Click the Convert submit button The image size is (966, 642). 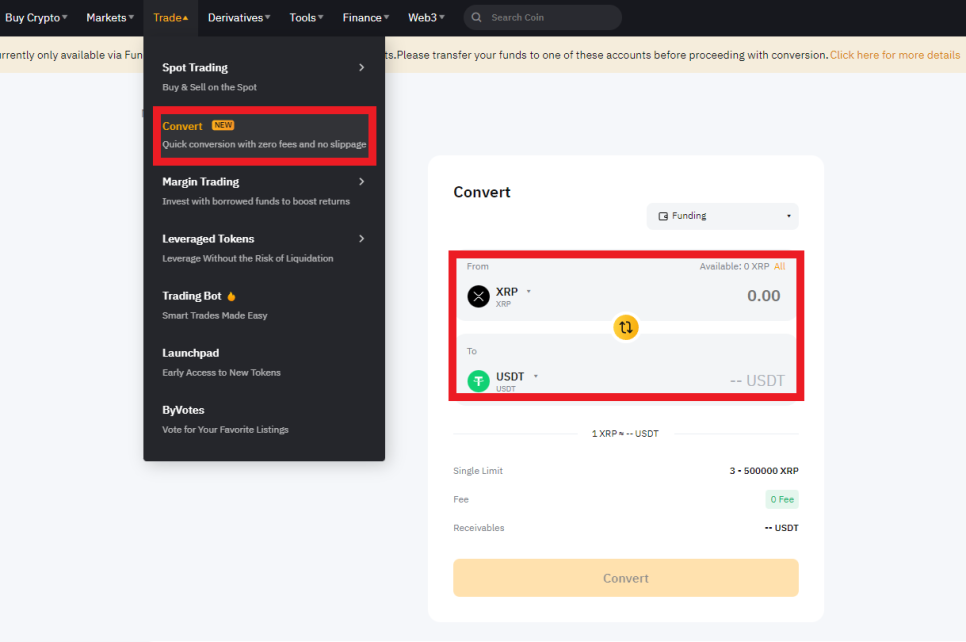point(625,578)
